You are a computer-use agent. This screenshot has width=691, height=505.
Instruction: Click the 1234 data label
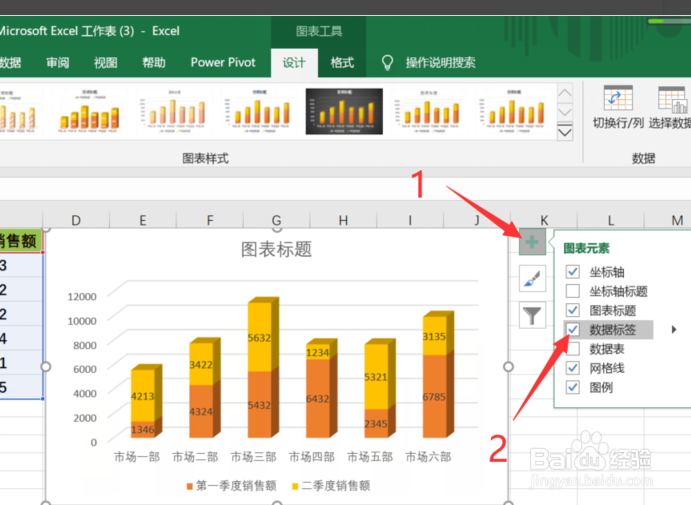click(x=318, y=353)
